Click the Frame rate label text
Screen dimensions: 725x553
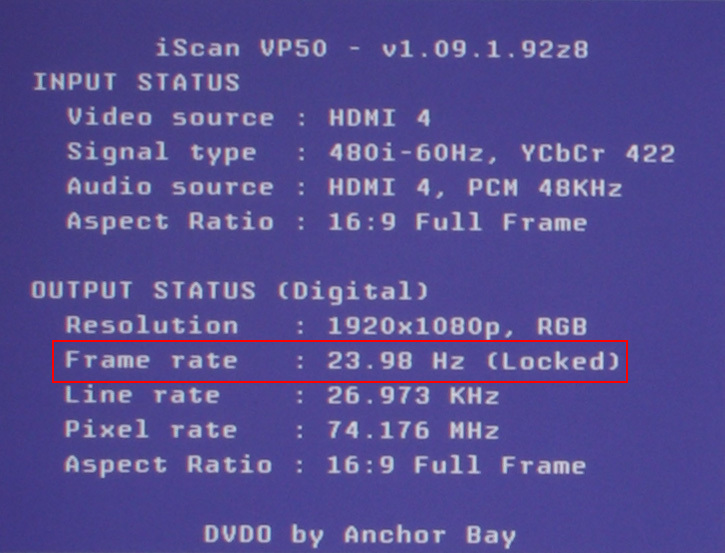pyautogui.click(x=151, y=360)
